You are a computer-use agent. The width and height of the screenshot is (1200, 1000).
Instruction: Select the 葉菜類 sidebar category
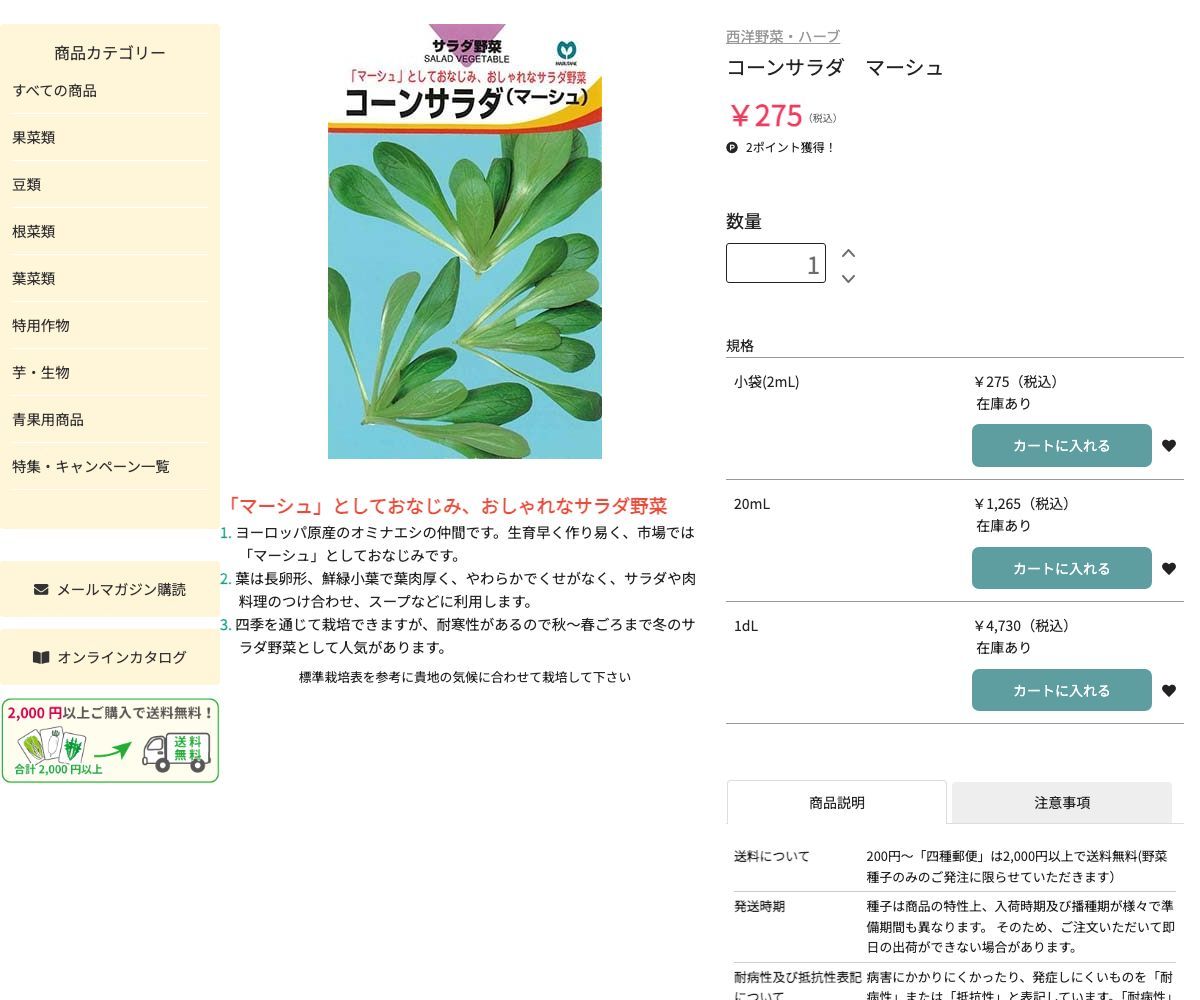click(33, 278)
